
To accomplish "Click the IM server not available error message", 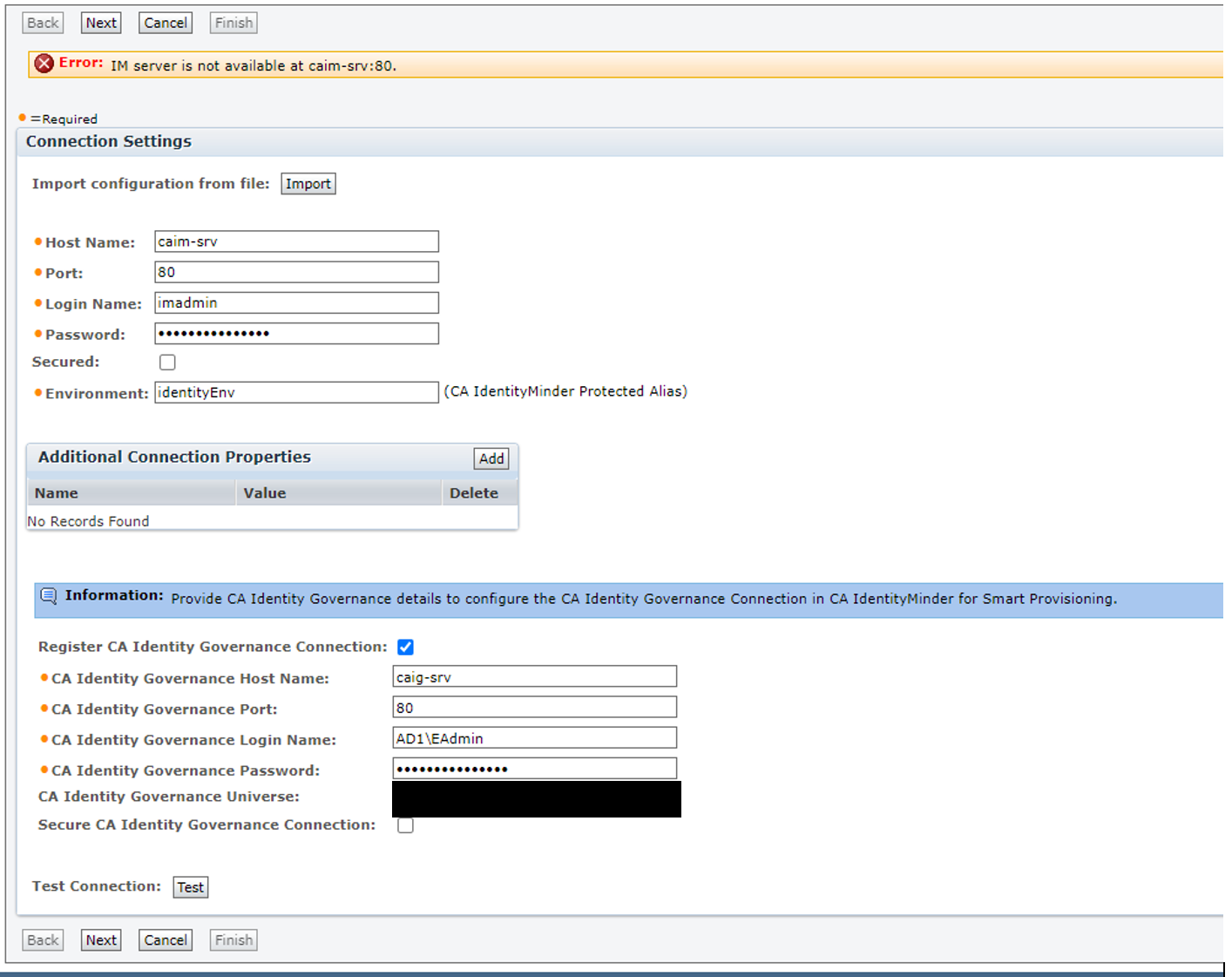I will (x=254, y=65).
